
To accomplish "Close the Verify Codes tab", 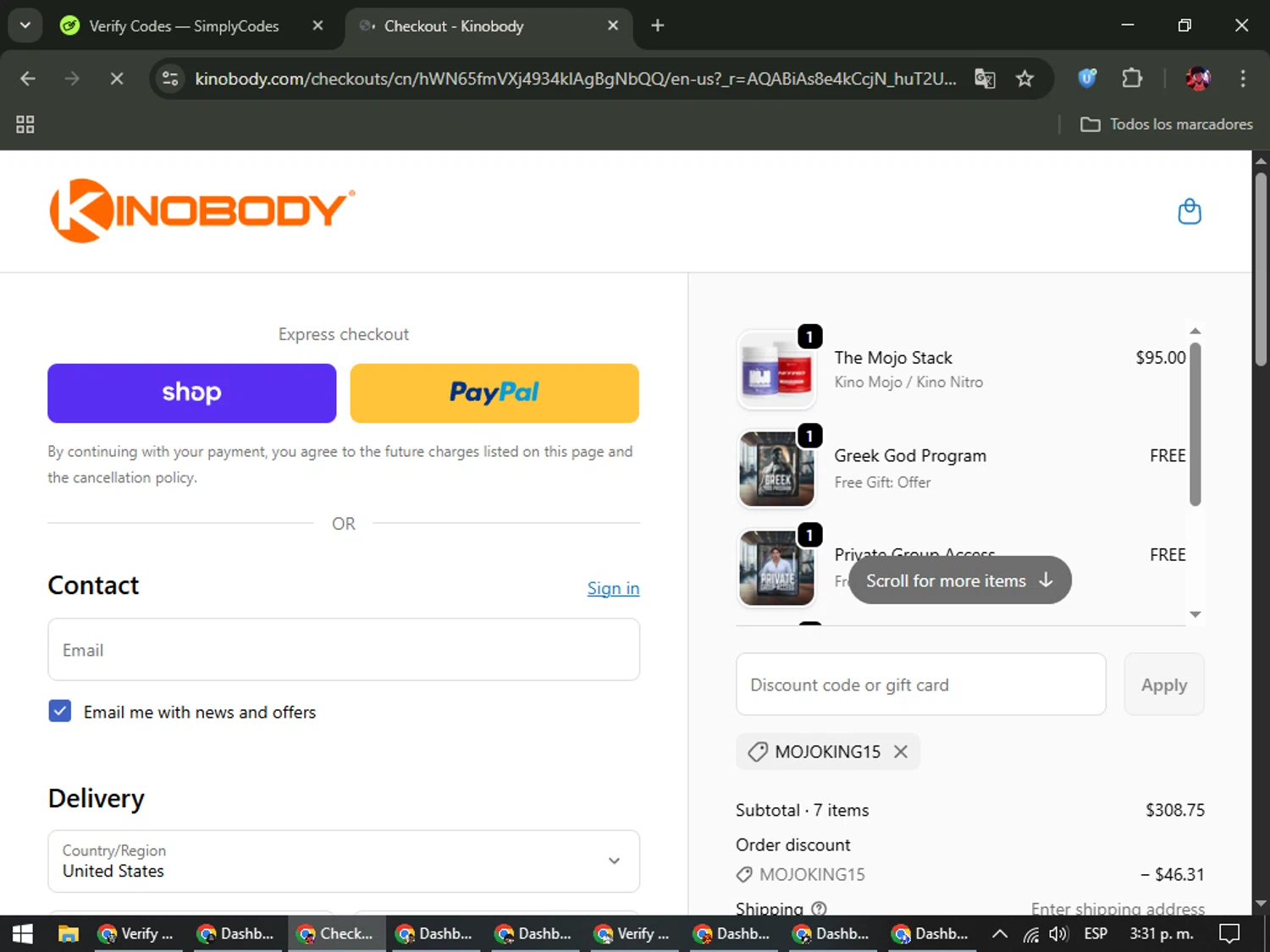I will click(317, 25).
